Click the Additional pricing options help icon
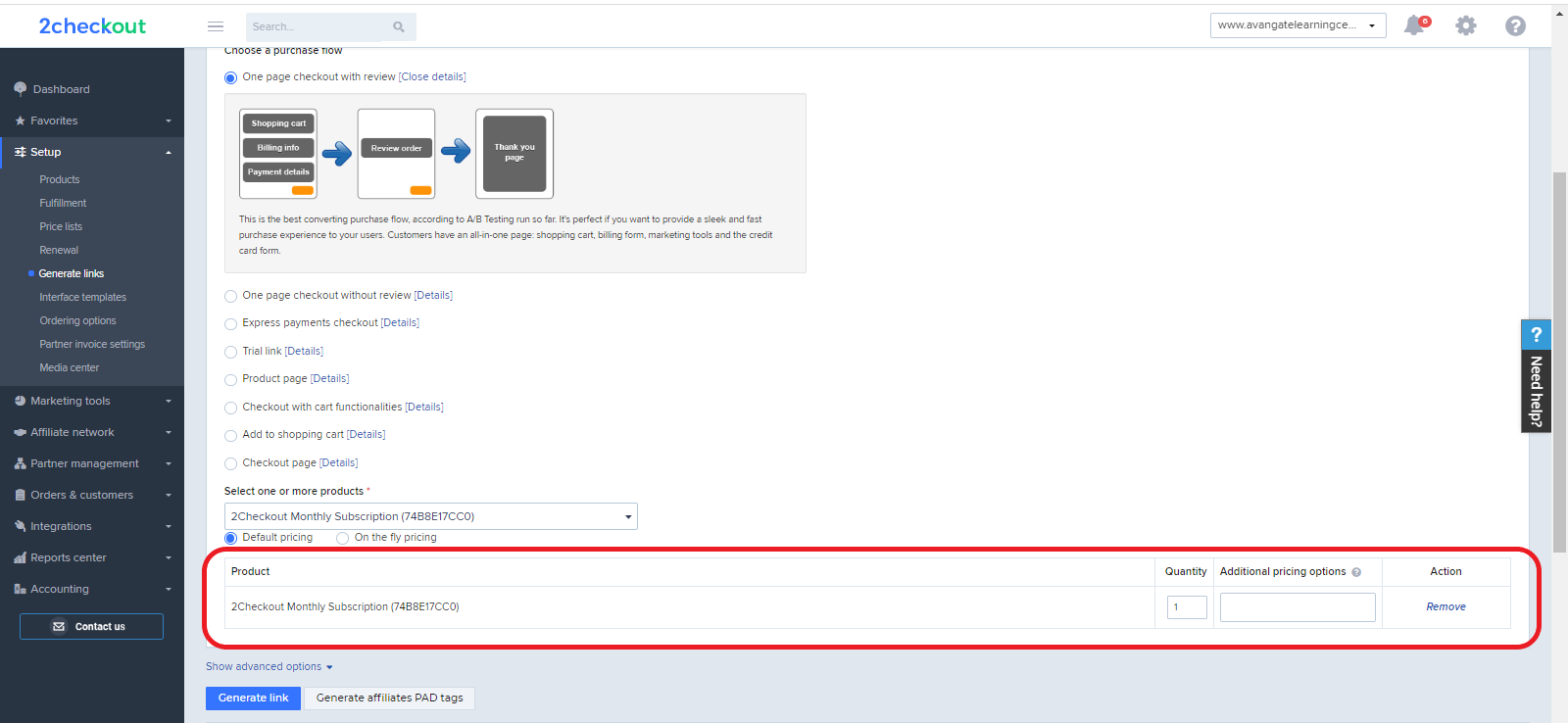 pos(1356,572)
